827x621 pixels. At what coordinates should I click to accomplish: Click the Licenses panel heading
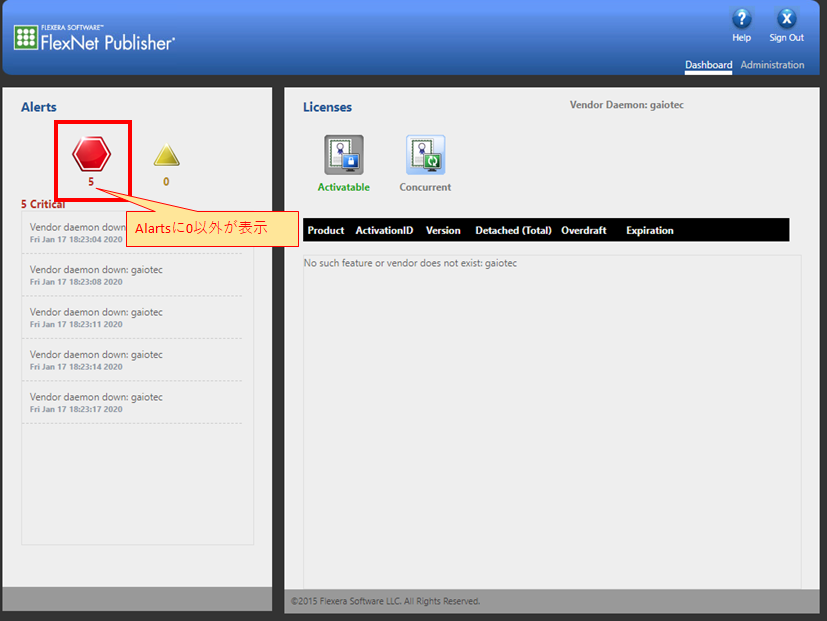[x=327, y=107]
